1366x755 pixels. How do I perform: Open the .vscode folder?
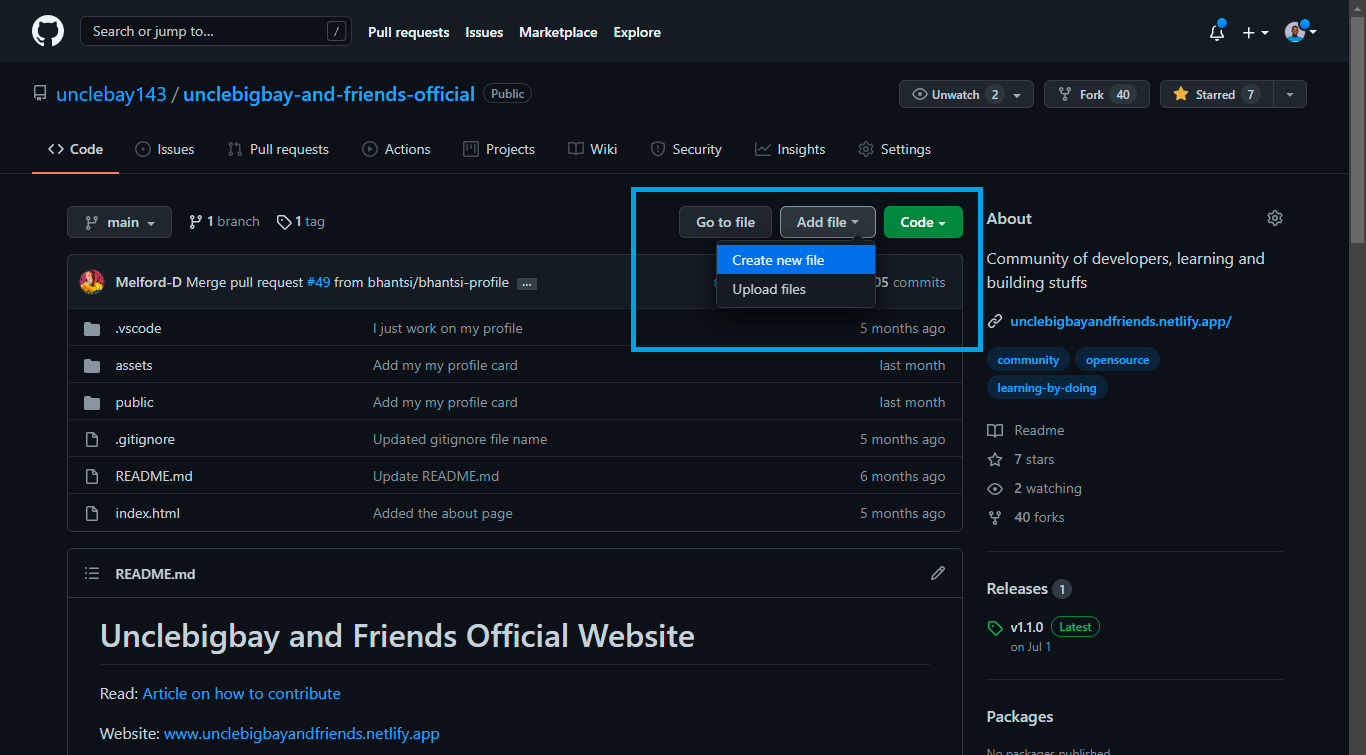tap(138, 328)
